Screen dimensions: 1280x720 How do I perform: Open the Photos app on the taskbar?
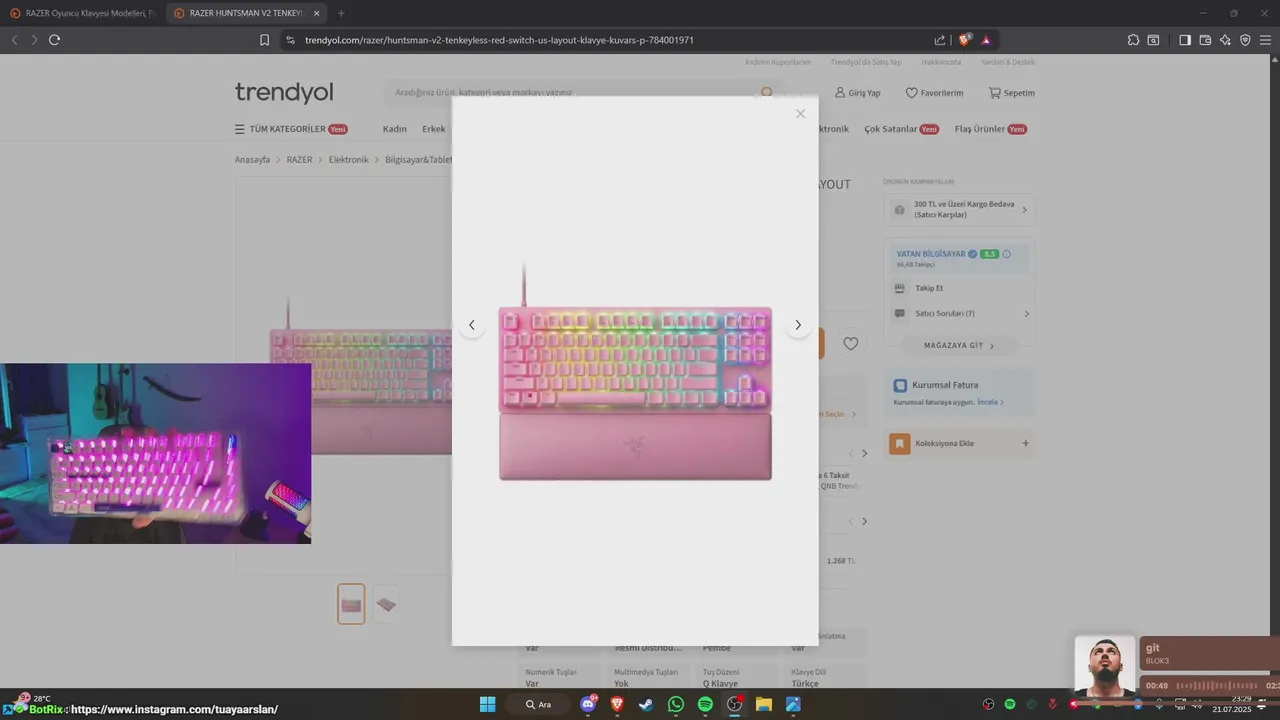(x=793, y=704)
